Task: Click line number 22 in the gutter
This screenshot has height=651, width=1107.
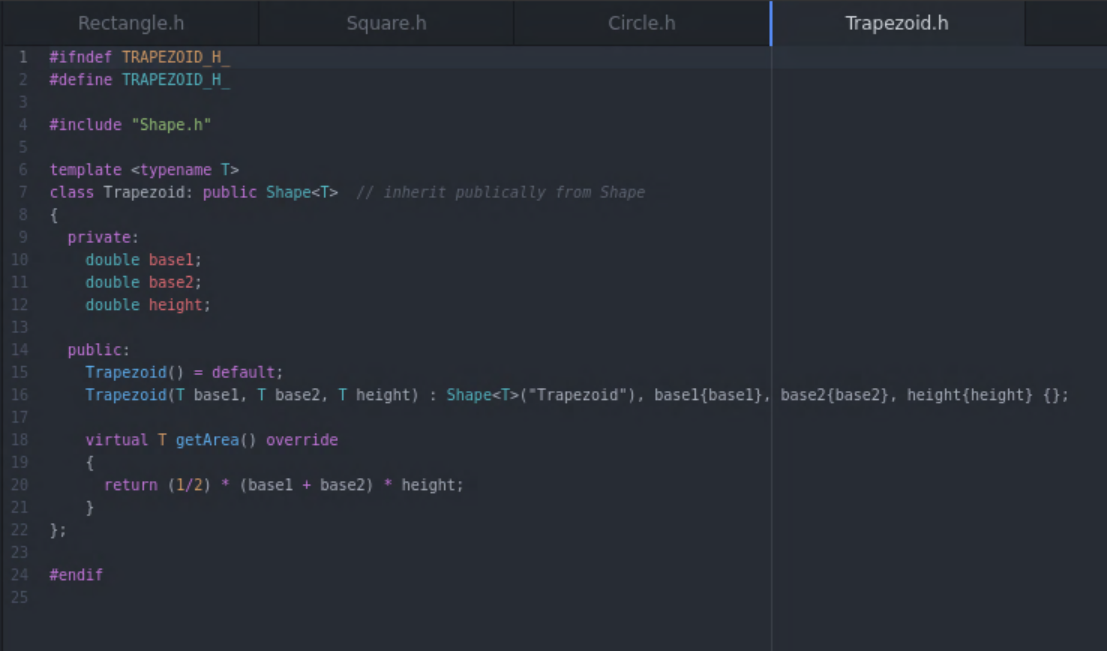Action: pyautogui.click(x=19, y=531)
